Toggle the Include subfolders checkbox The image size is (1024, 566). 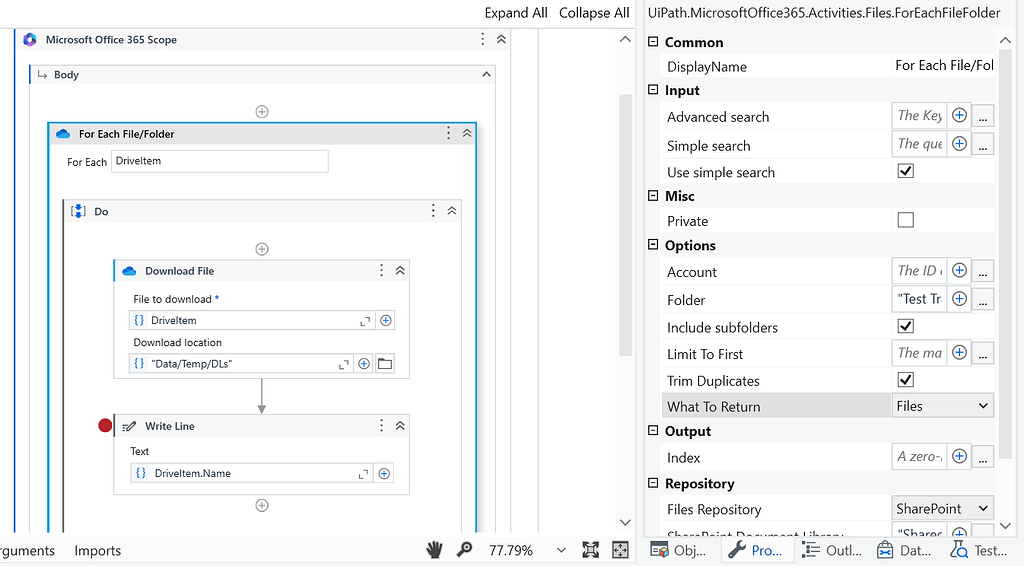click(x=906, y=327)
